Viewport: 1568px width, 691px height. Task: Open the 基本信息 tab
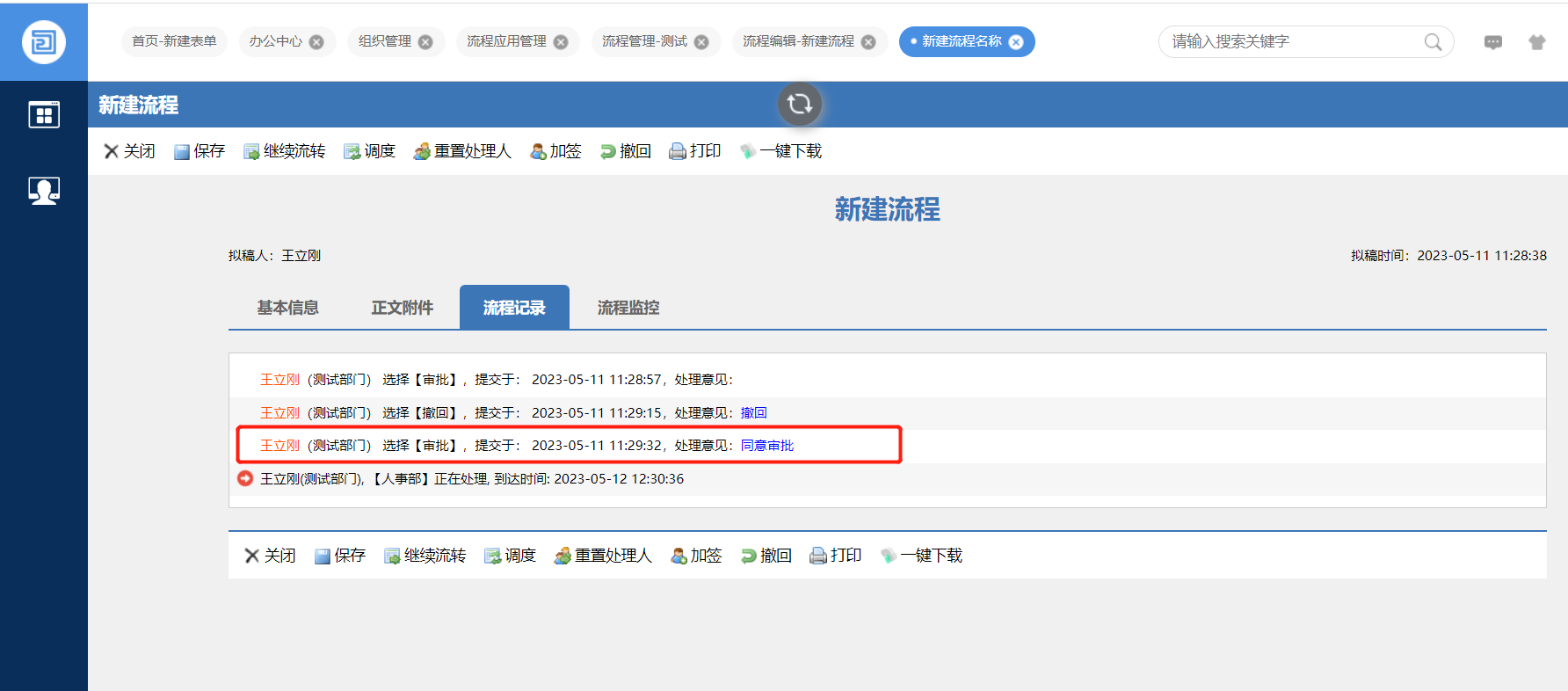tap(287, 308)
